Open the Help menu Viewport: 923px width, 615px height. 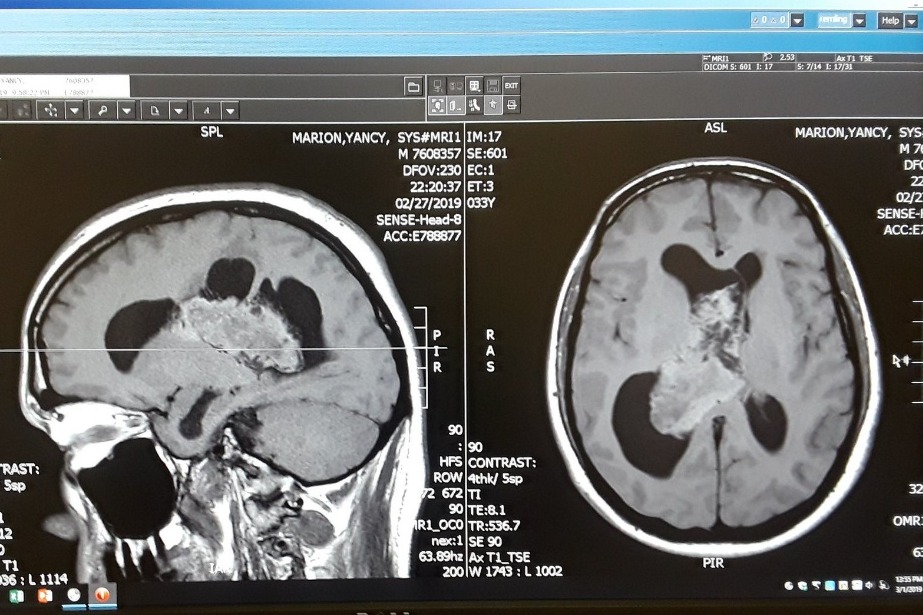890,20
